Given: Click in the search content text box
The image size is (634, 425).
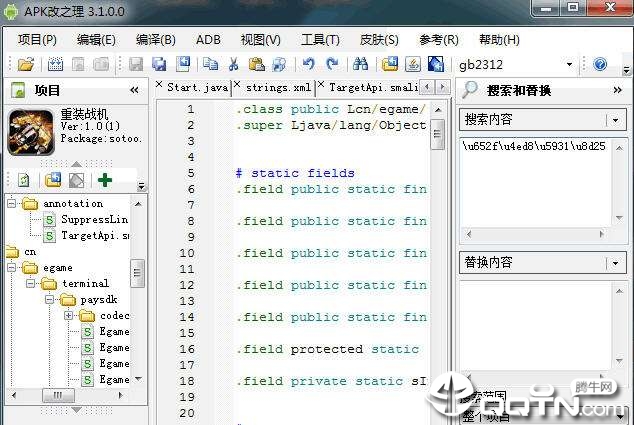Looking at the screenshot, I should [x=535, y=184].
